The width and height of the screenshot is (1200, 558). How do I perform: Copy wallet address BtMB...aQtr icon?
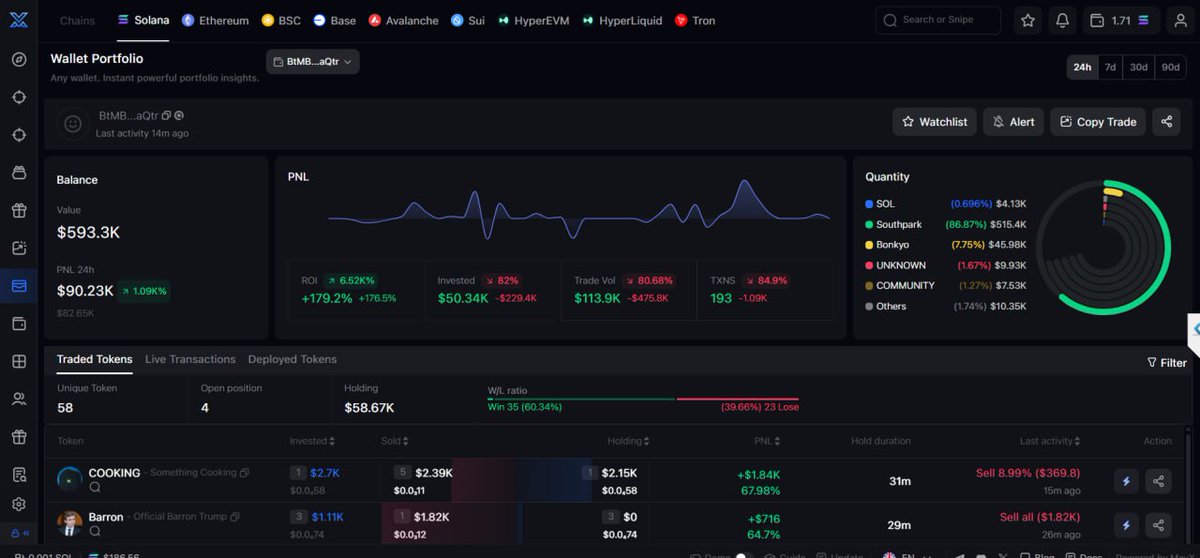[166, 116]
